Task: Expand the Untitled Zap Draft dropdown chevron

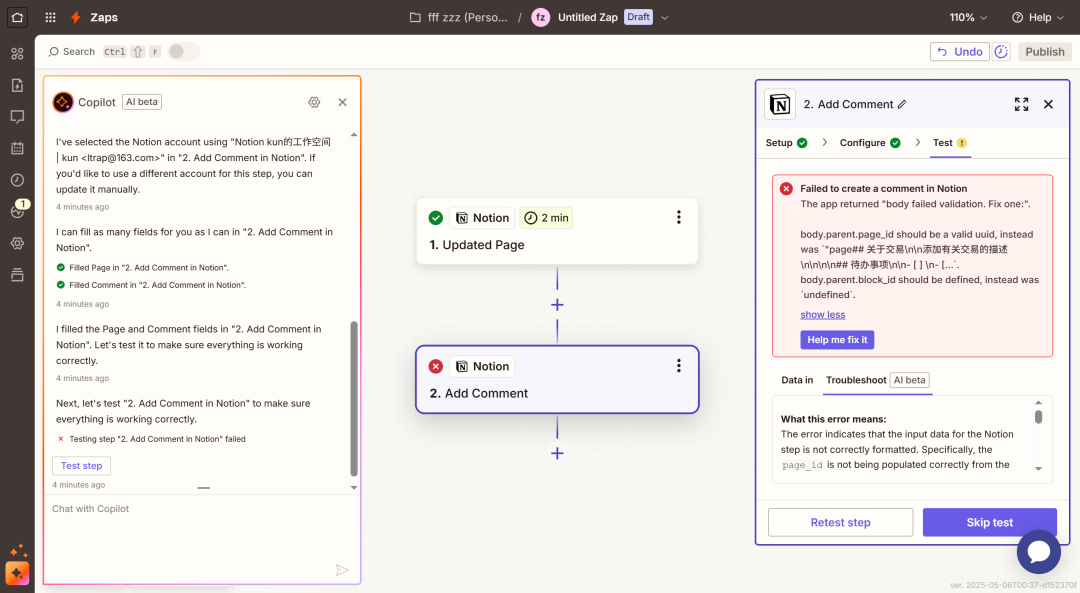Action: (x=665, y=18)
